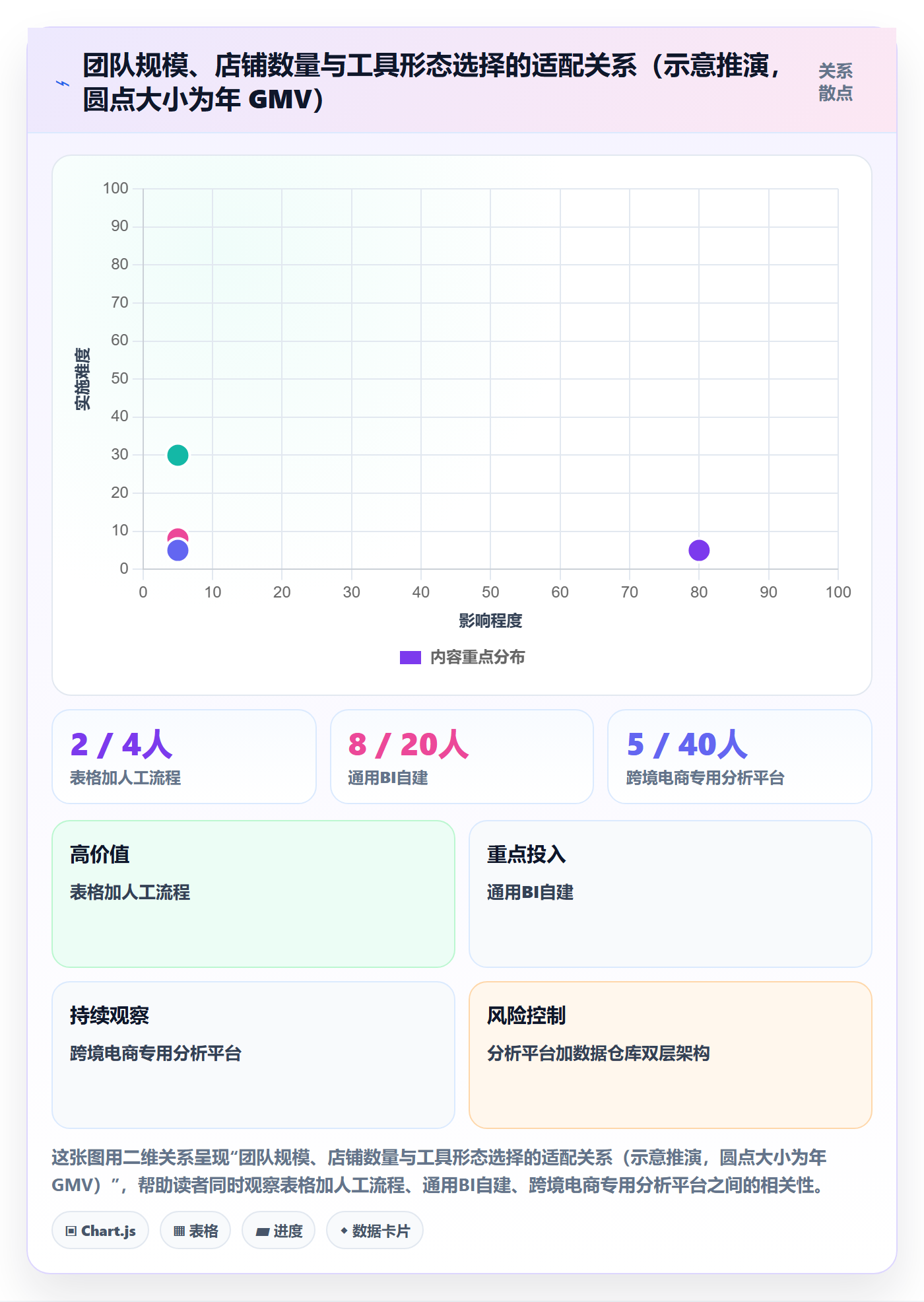This screenshot has width=924, height=1302.
Task: Open the 风险控制 quadrant card
Action: pos(671,1055)
